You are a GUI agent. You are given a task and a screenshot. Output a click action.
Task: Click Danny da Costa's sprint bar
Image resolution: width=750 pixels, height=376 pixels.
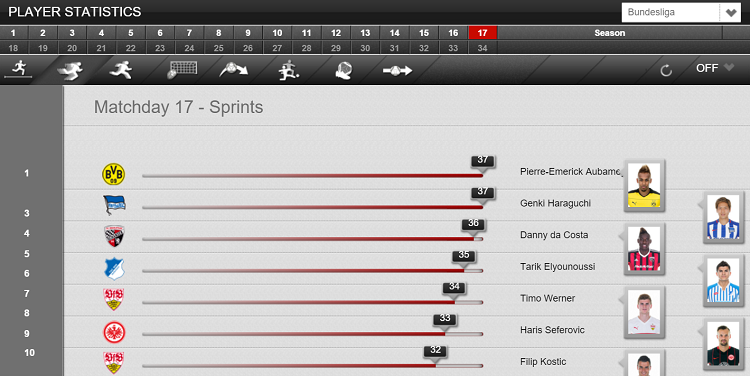[x=312, y=239]
